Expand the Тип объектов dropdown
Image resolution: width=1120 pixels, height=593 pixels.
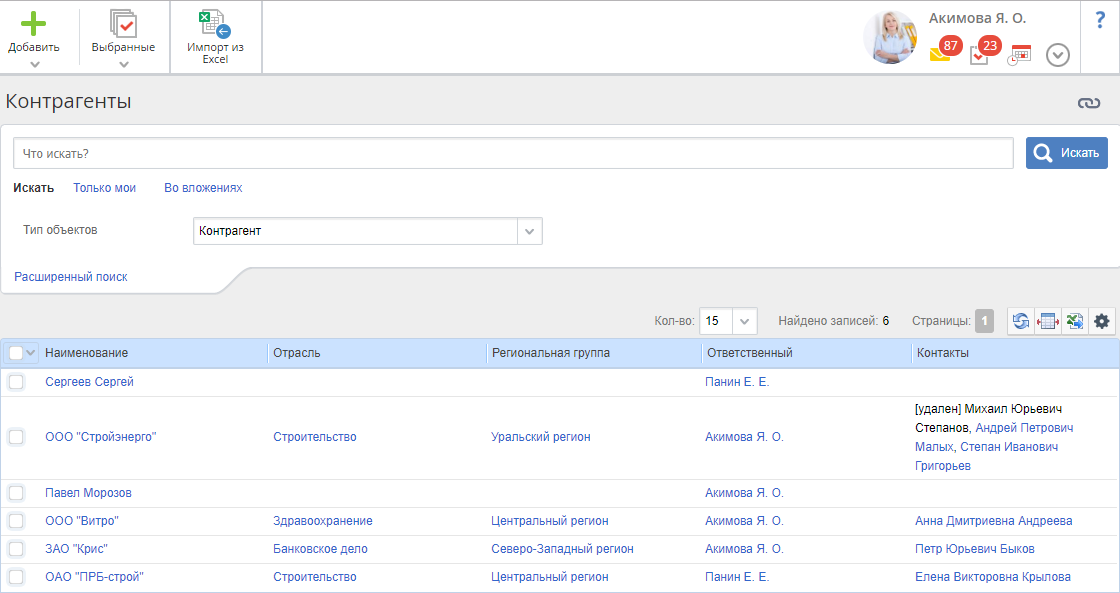coord(529,231)
